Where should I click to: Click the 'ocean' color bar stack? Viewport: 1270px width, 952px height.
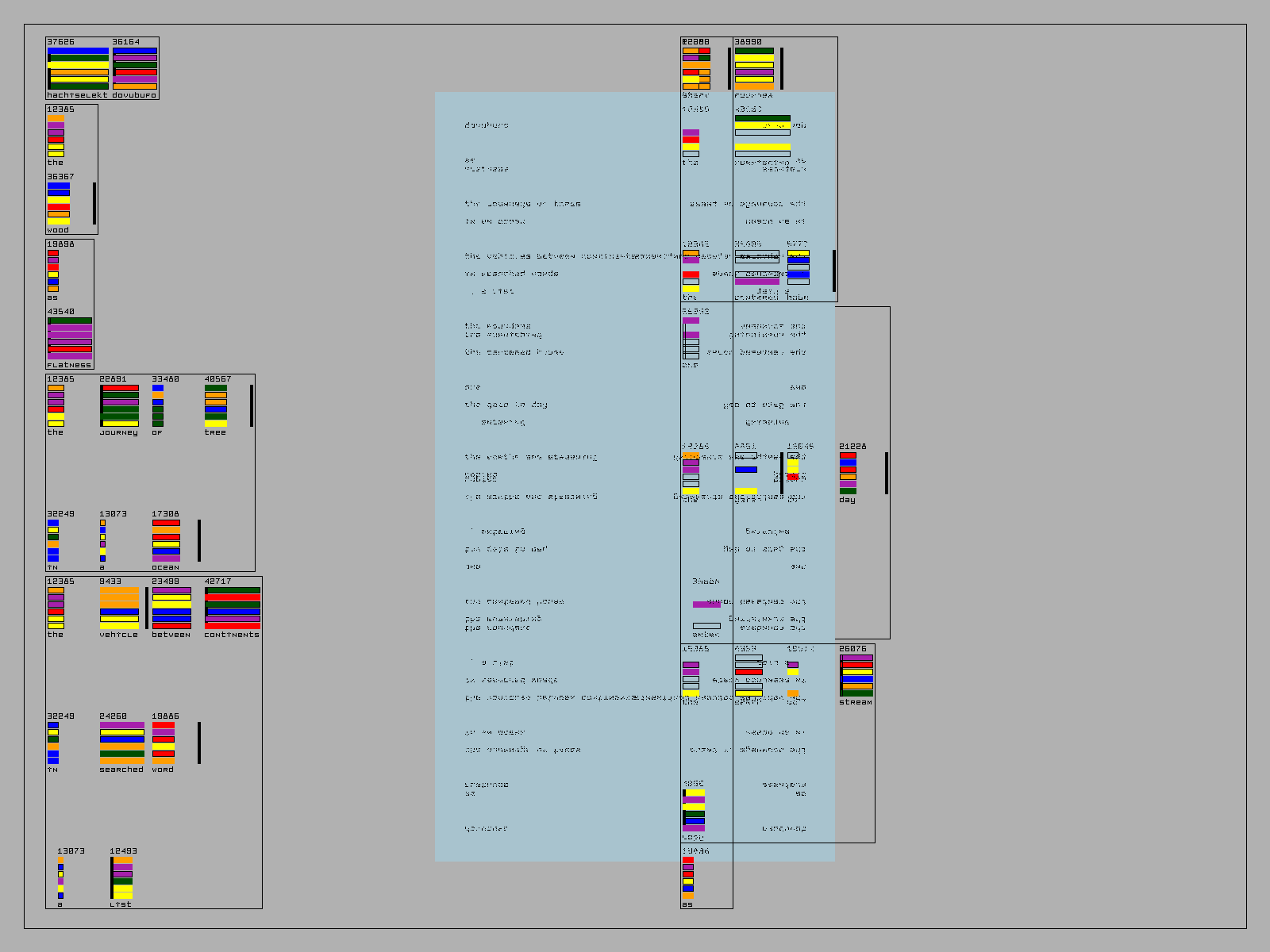(166, 541)
